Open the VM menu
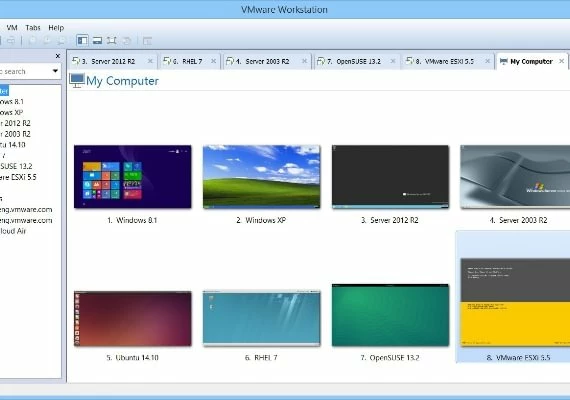Viewport: 570px width, 400px height. click(x=12, y=28)
